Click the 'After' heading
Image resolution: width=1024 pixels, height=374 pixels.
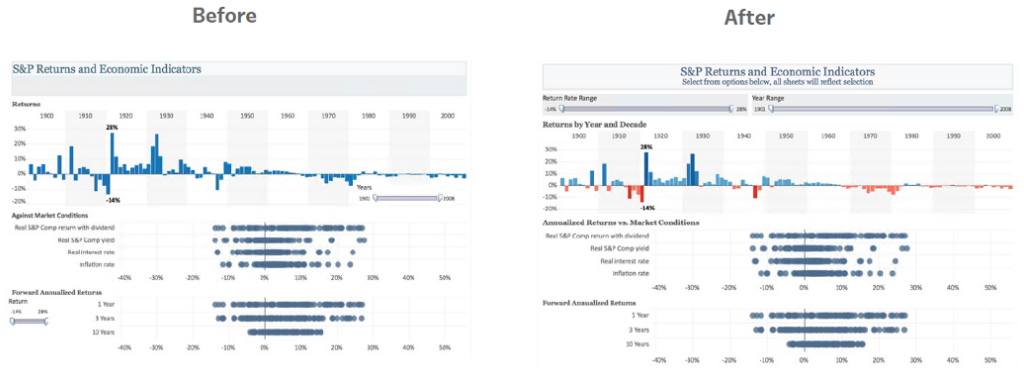(749, 18)
